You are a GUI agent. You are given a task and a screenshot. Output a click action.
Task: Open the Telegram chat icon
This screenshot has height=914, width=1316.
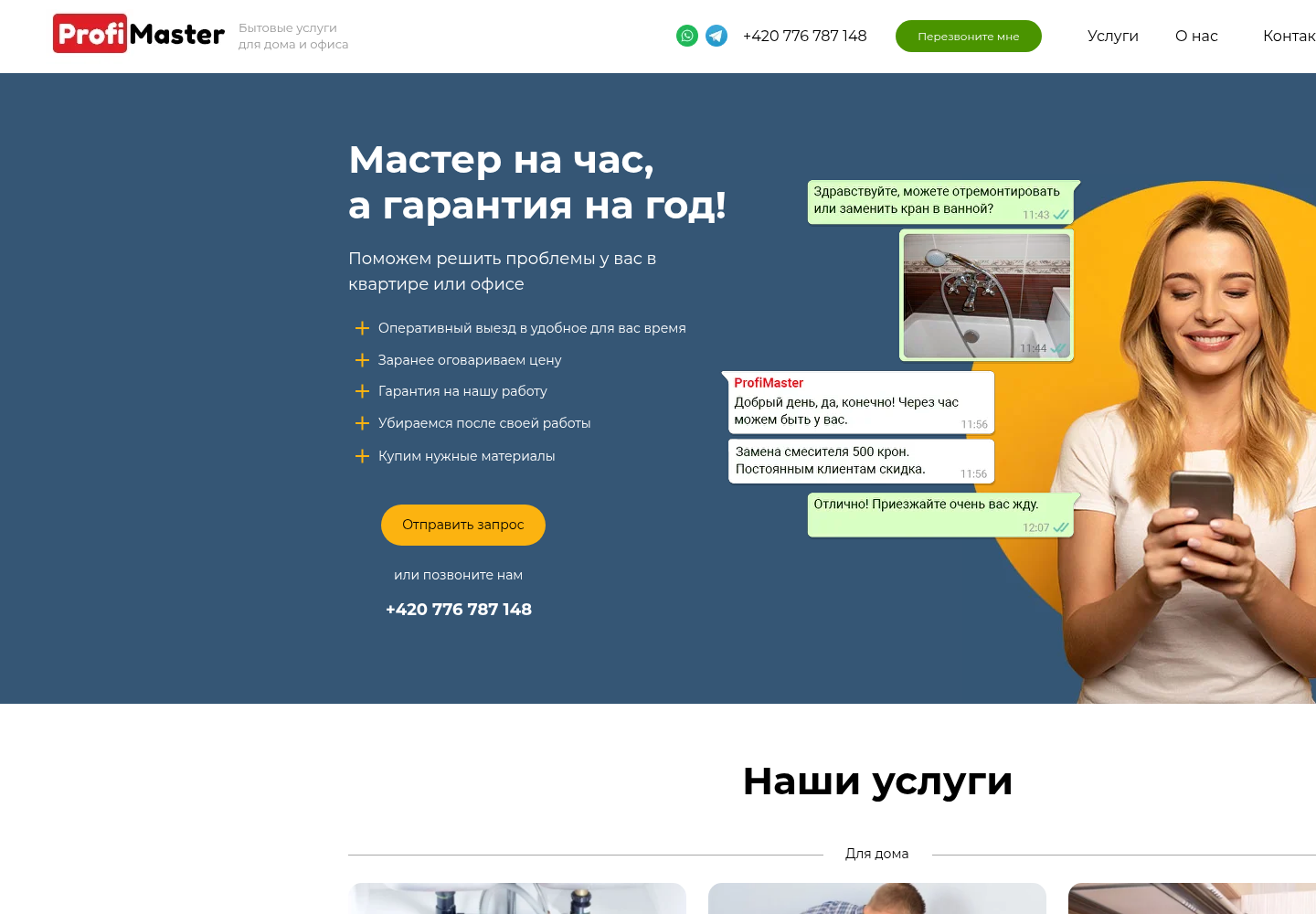(716, 36)
